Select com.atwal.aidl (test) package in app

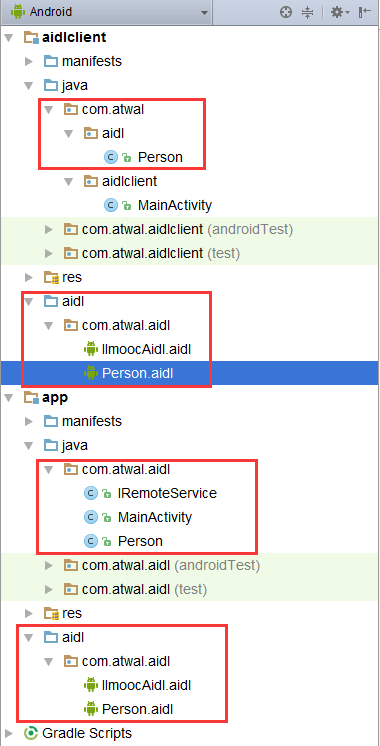145,589
